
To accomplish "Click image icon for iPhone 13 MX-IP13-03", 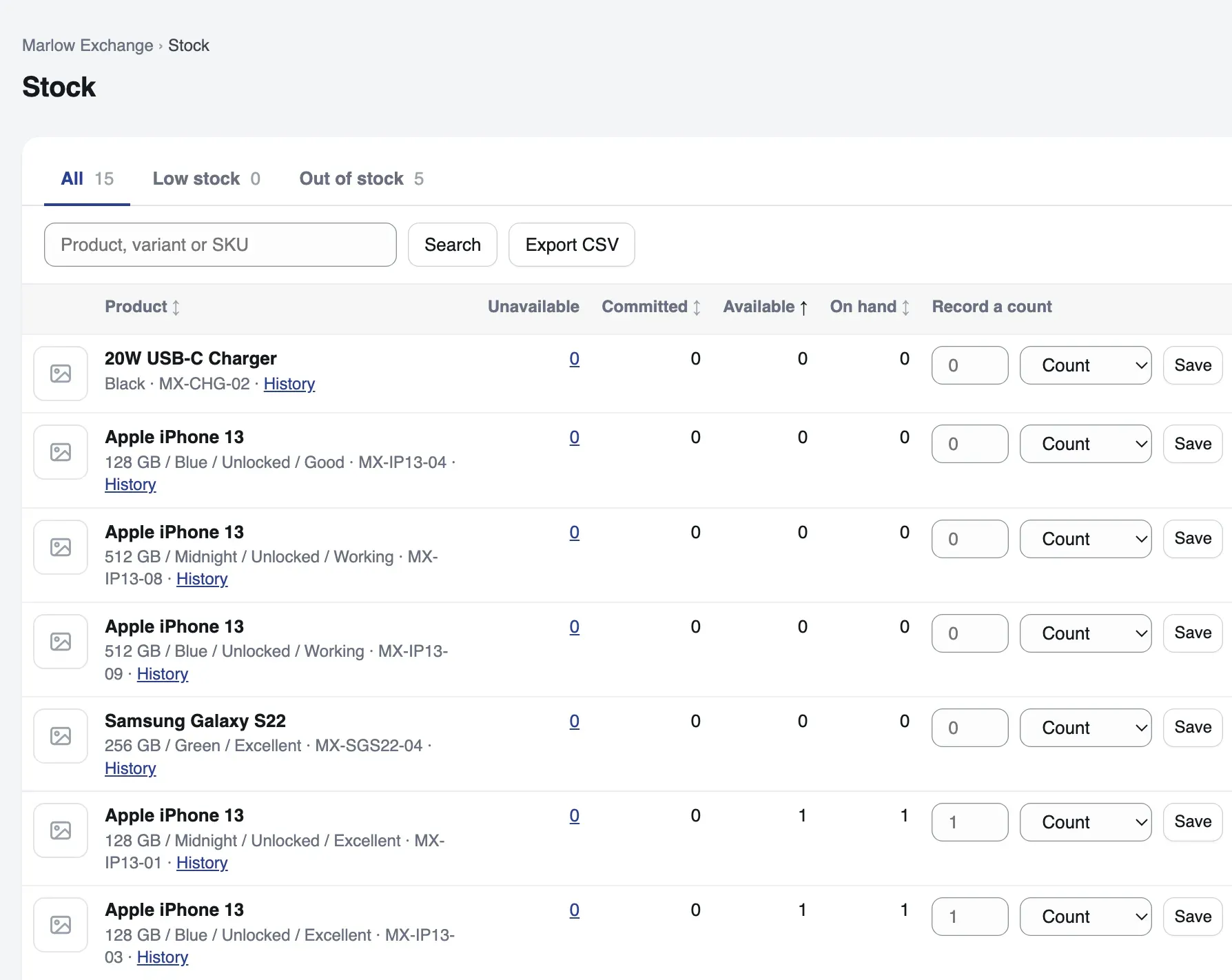I will pyautogui.click(x=61, y=925).
